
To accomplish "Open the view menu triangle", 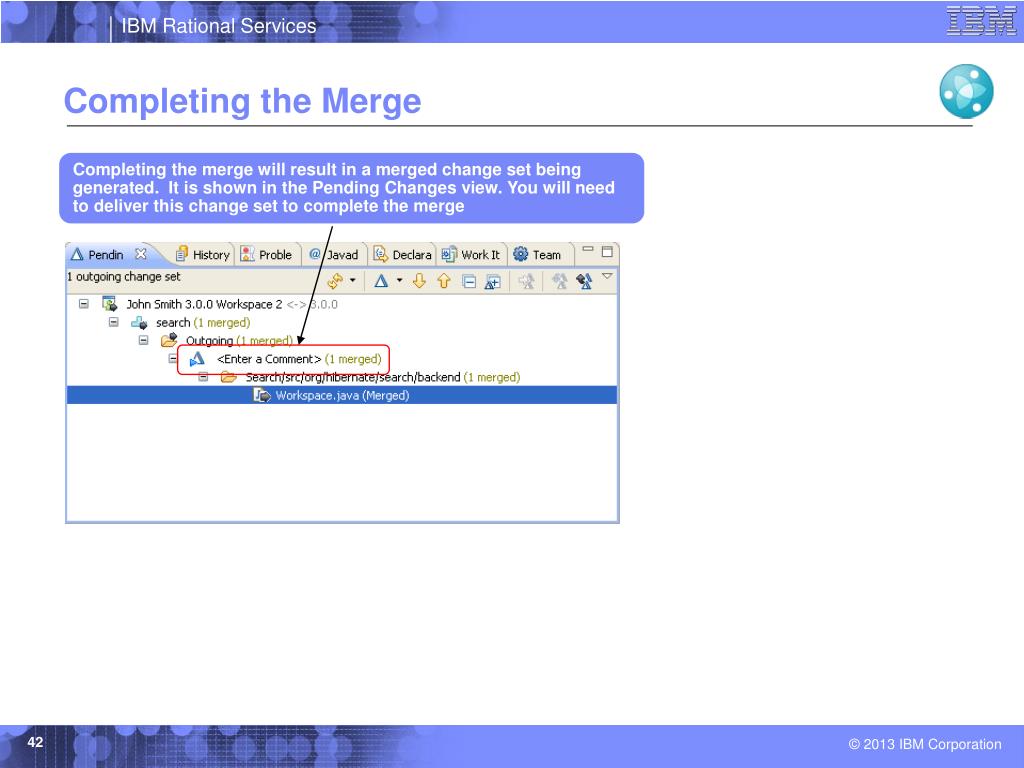I will pos(607,276).
